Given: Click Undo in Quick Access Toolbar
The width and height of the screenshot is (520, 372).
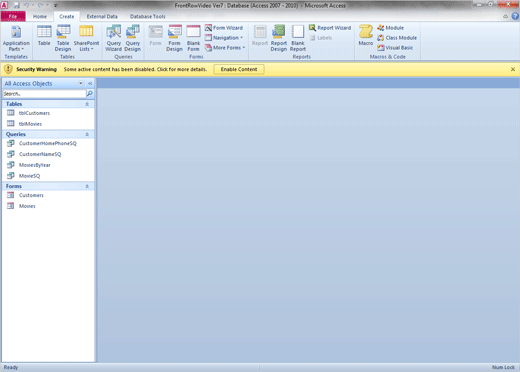Looking at the screenshot, I should point(26,5).
